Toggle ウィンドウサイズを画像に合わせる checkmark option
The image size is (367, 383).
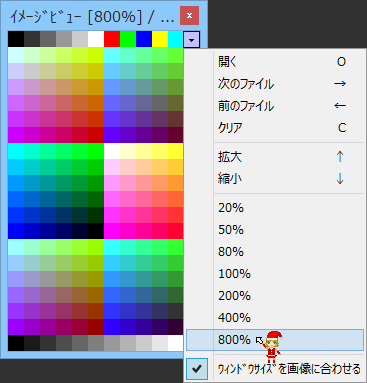(275, 369)
